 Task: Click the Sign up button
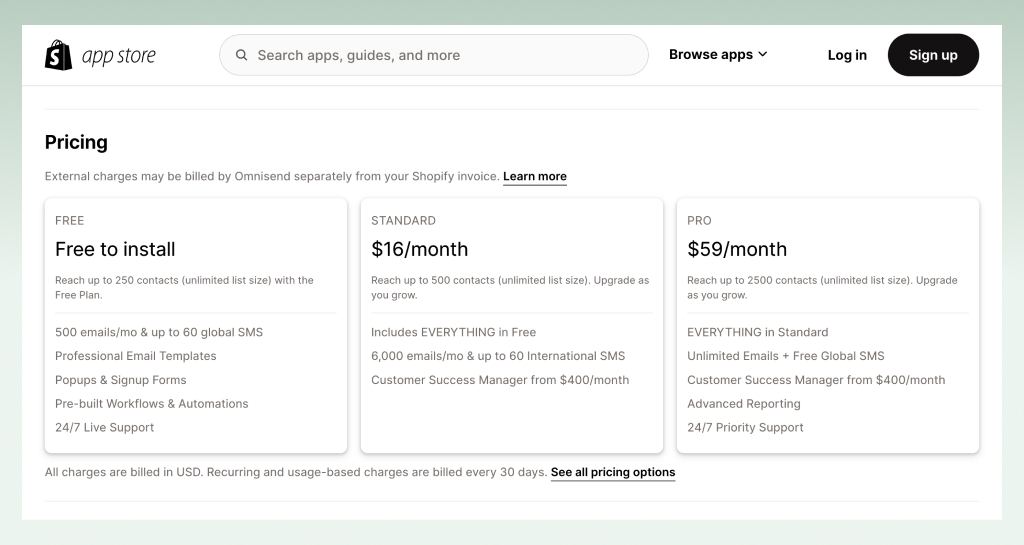pyautogui.click(x=933, y=55)
